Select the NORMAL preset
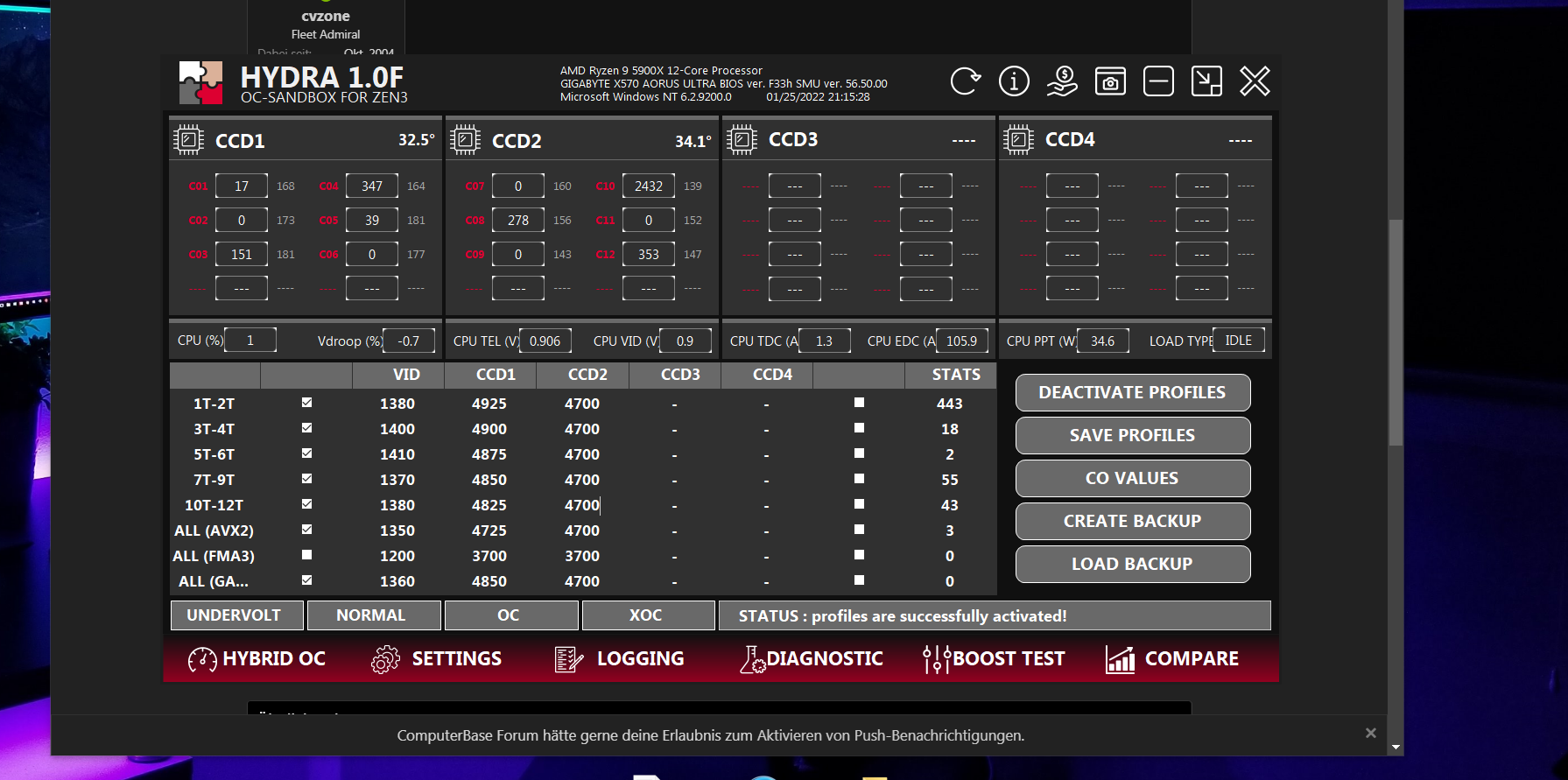This screenshot has width=1568, height=780. pyautogui.click(x=374, y=615)
